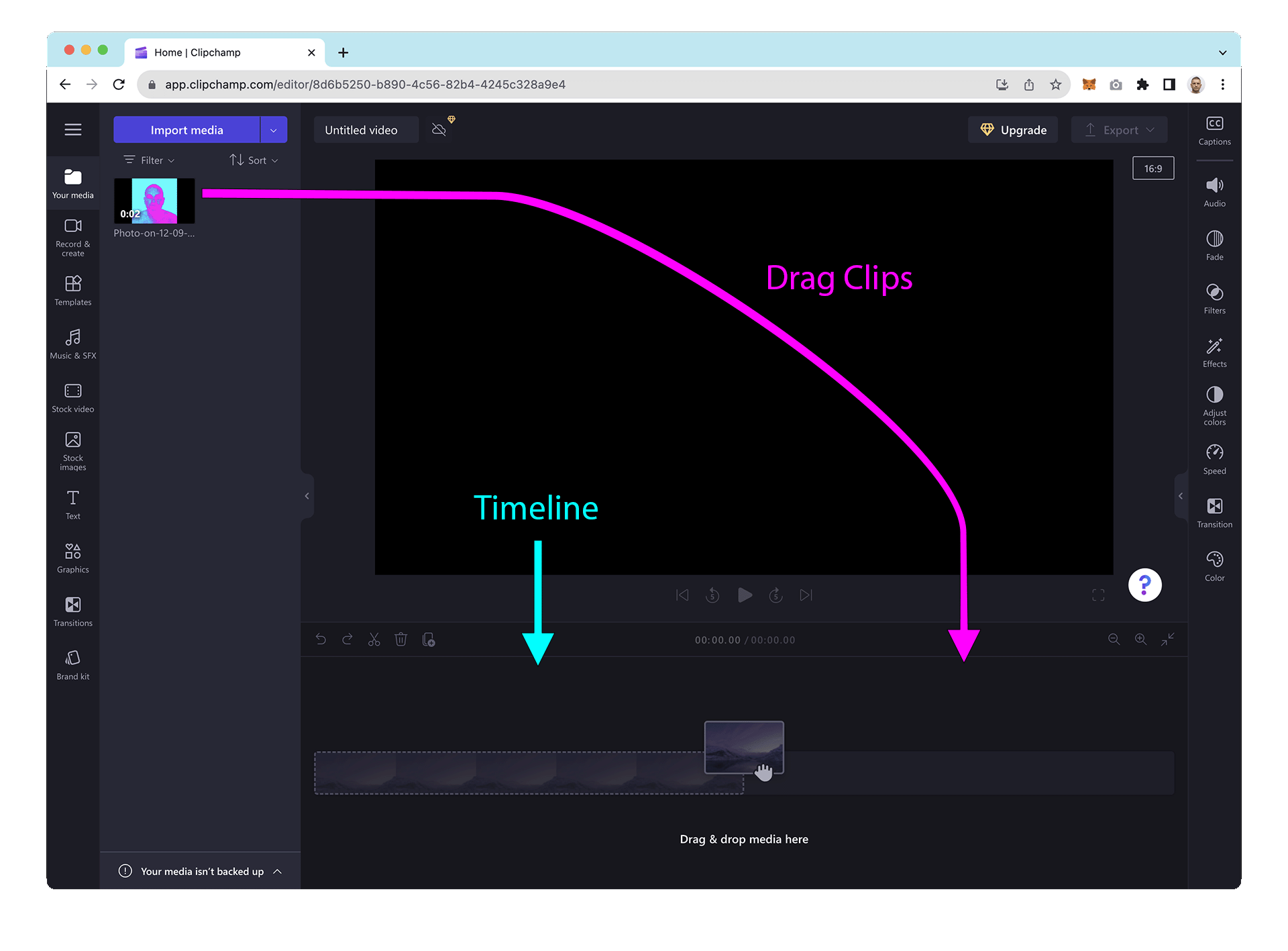Switch to the Music & SFX tab

point(73,344)
